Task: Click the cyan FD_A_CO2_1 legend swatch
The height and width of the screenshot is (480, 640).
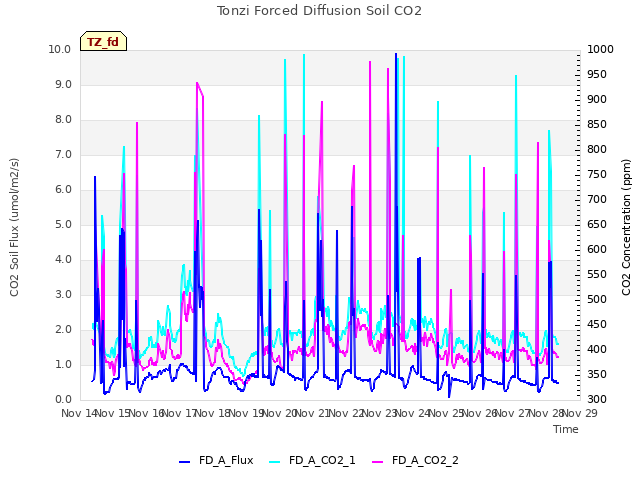Action: point(275,462)
